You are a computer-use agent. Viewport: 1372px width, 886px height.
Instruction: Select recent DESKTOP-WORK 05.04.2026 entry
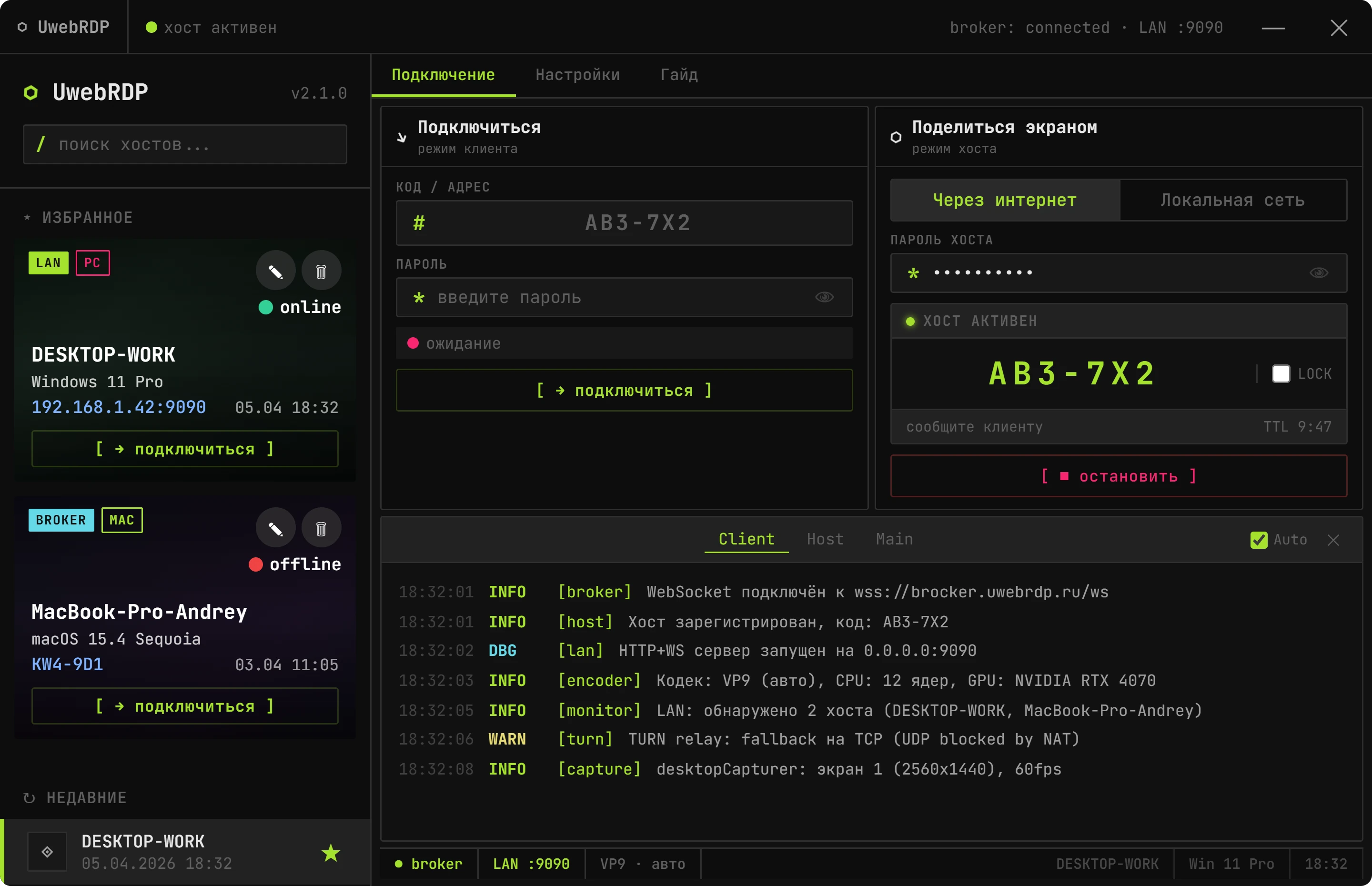pyautogui.click(x=185, y=852)
